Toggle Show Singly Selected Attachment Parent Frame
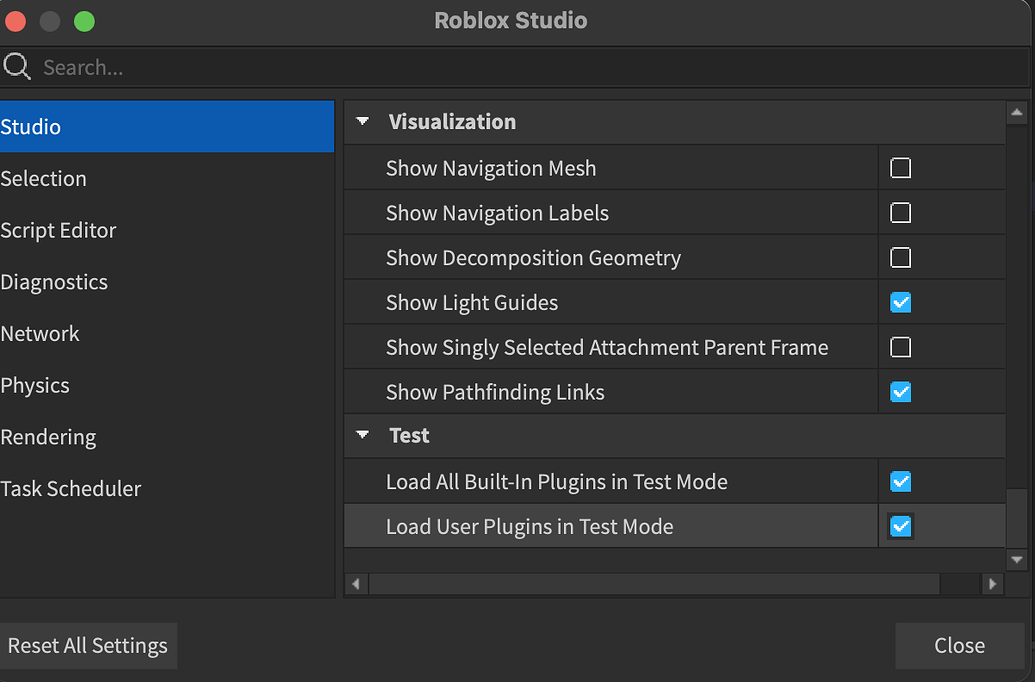The width and height of the screenshot is (1035, 682). [x=900, y=347]
